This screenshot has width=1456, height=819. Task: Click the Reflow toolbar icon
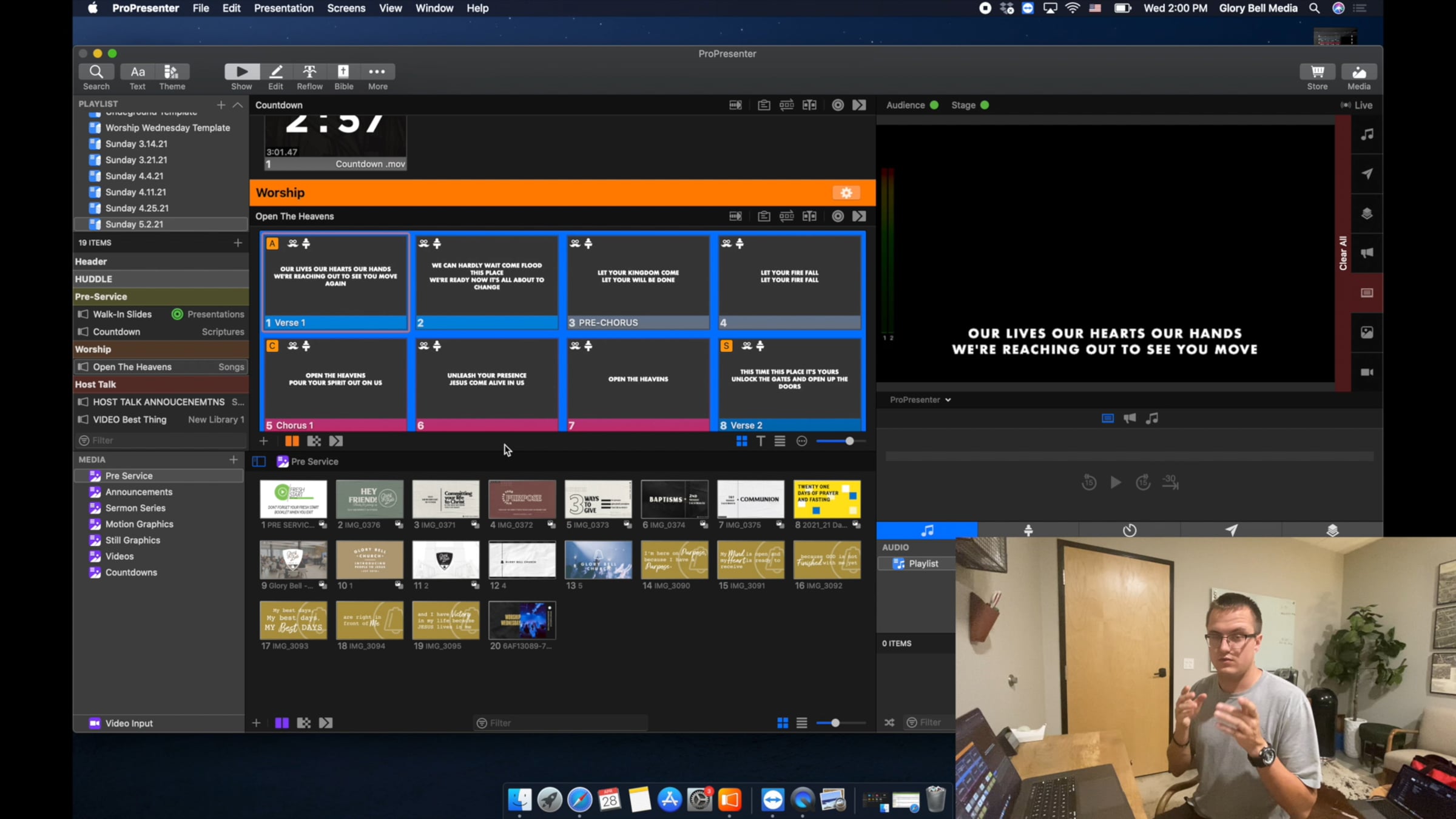pyautogui.click(x=309, y=72)
